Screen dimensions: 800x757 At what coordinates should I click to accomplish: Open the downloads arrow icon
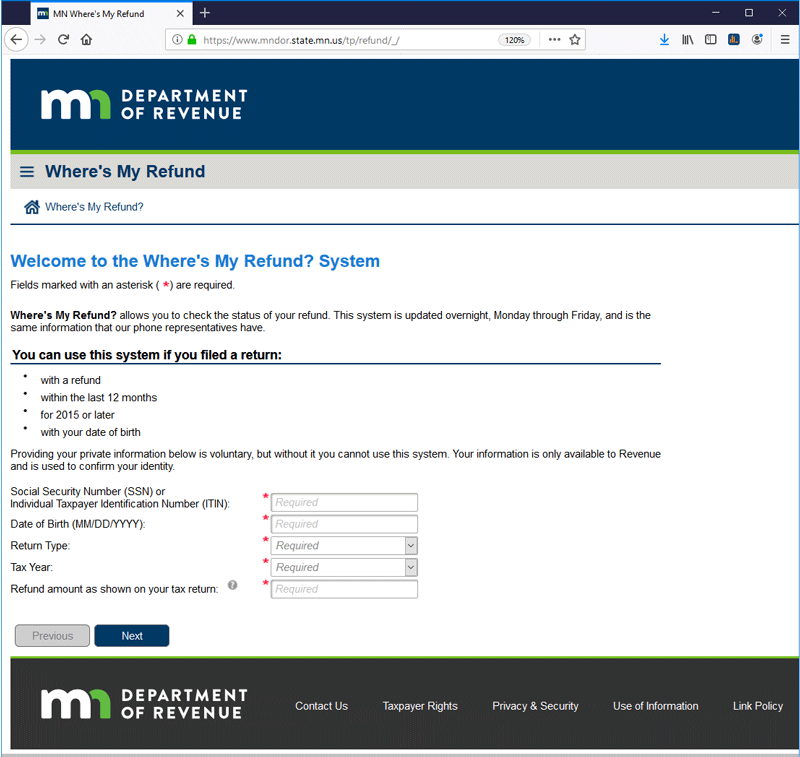point(664,40)
